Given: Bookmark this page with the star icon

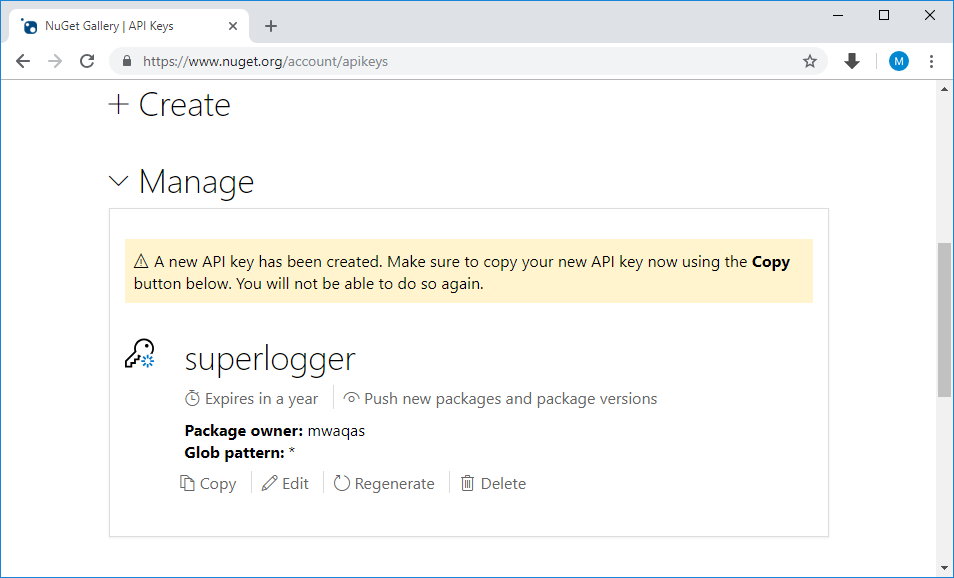Looking at the screenshot, I should pyautogui.click(x=809, y=61).
